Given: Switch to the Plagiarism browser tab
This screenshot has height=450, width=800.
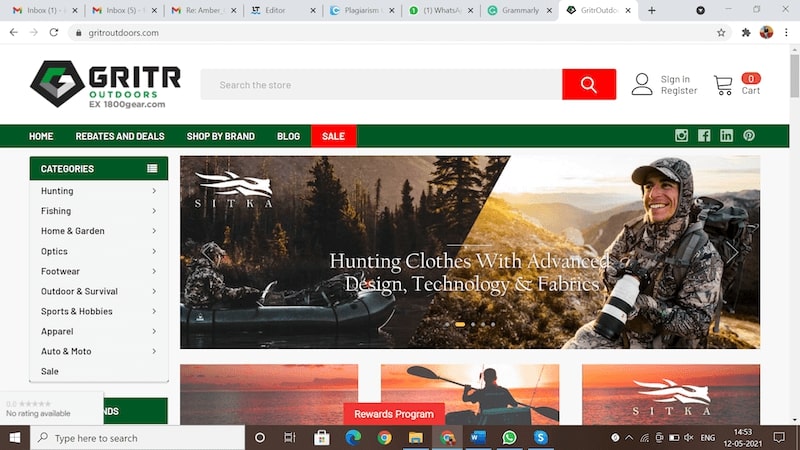Looking at the screenshot, I should 362,10.
